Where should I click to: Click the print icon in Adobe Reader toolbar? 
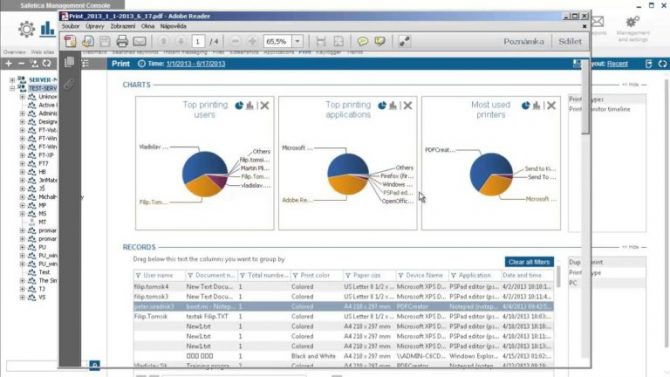[x=122, y=41]
